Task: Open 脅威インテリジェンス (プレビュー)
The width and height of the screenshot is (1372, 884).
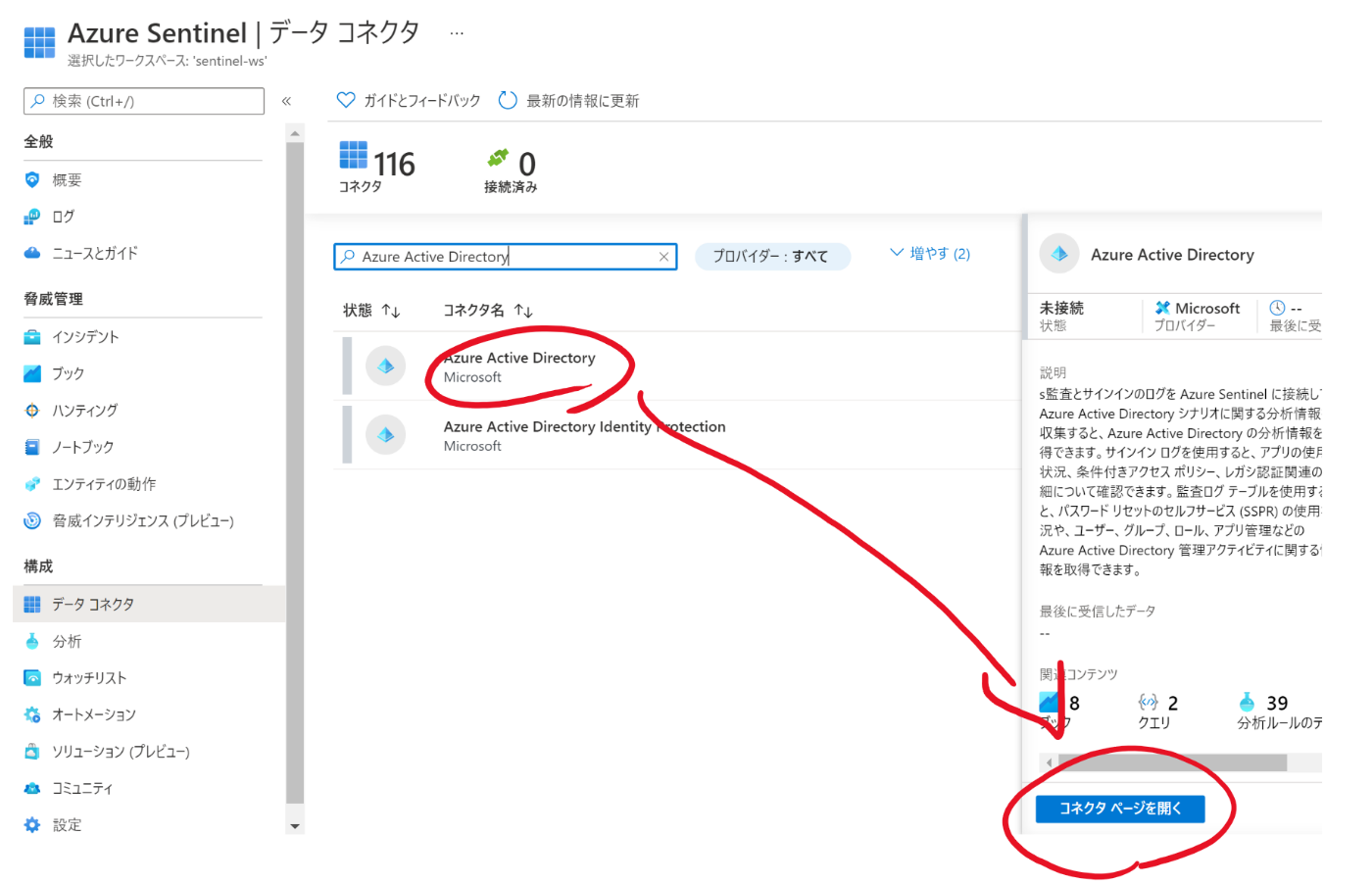Action: pos(143,520)
